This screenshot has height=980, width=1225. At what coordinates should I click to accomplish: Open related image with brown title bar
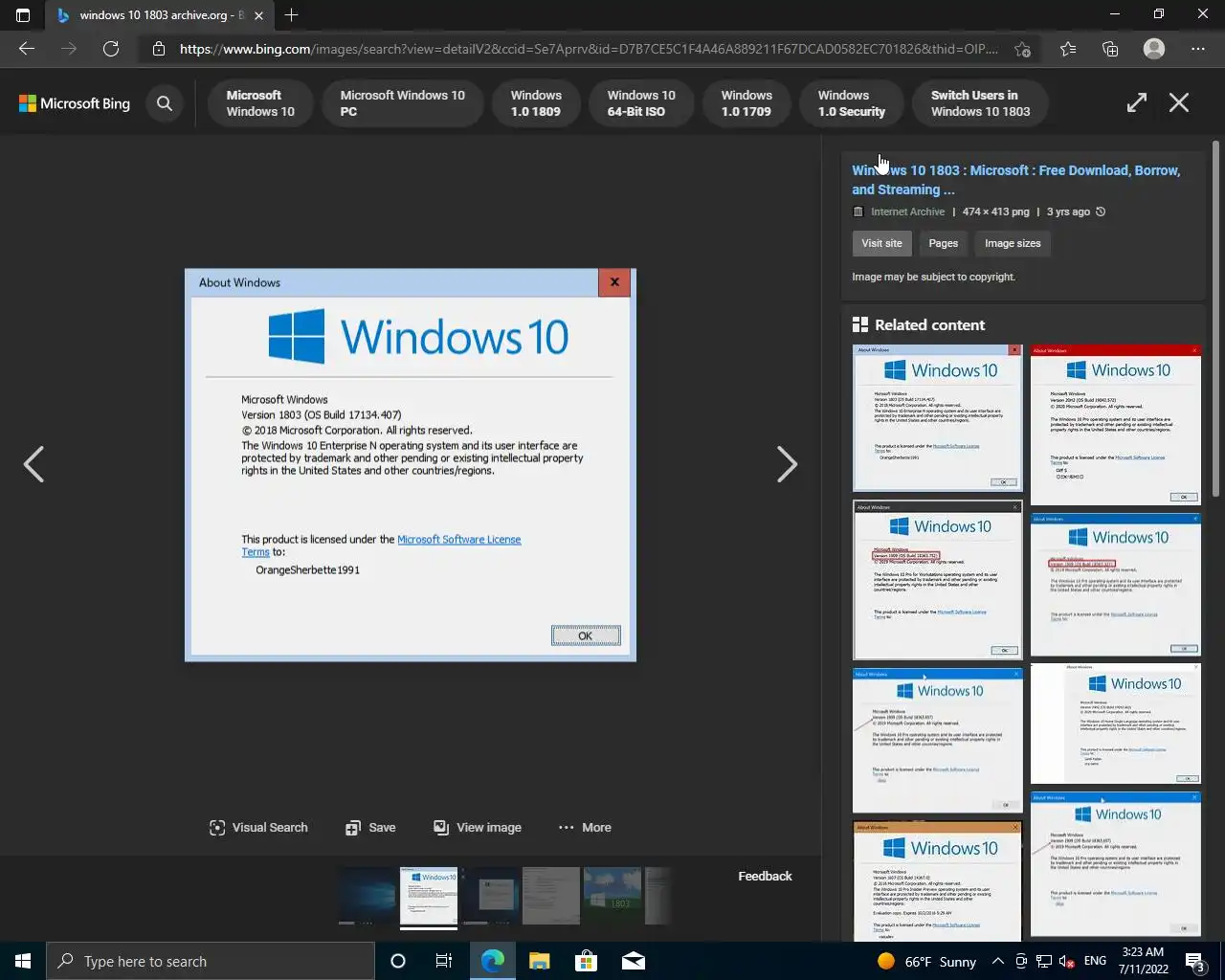[x=937, y=880]
